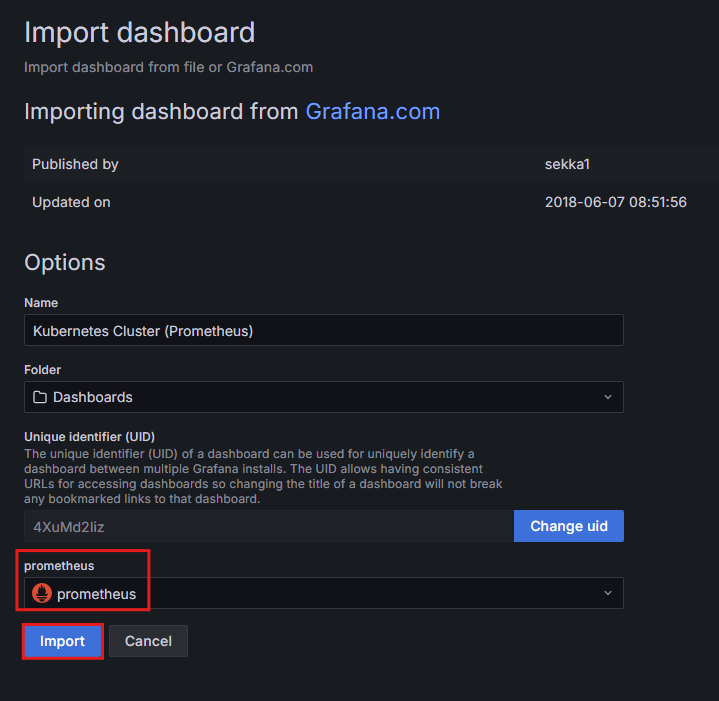Viewport: 719px width, 701px height.
Task: Click the Import dashboard page title
Action: (x=139, y=33)
